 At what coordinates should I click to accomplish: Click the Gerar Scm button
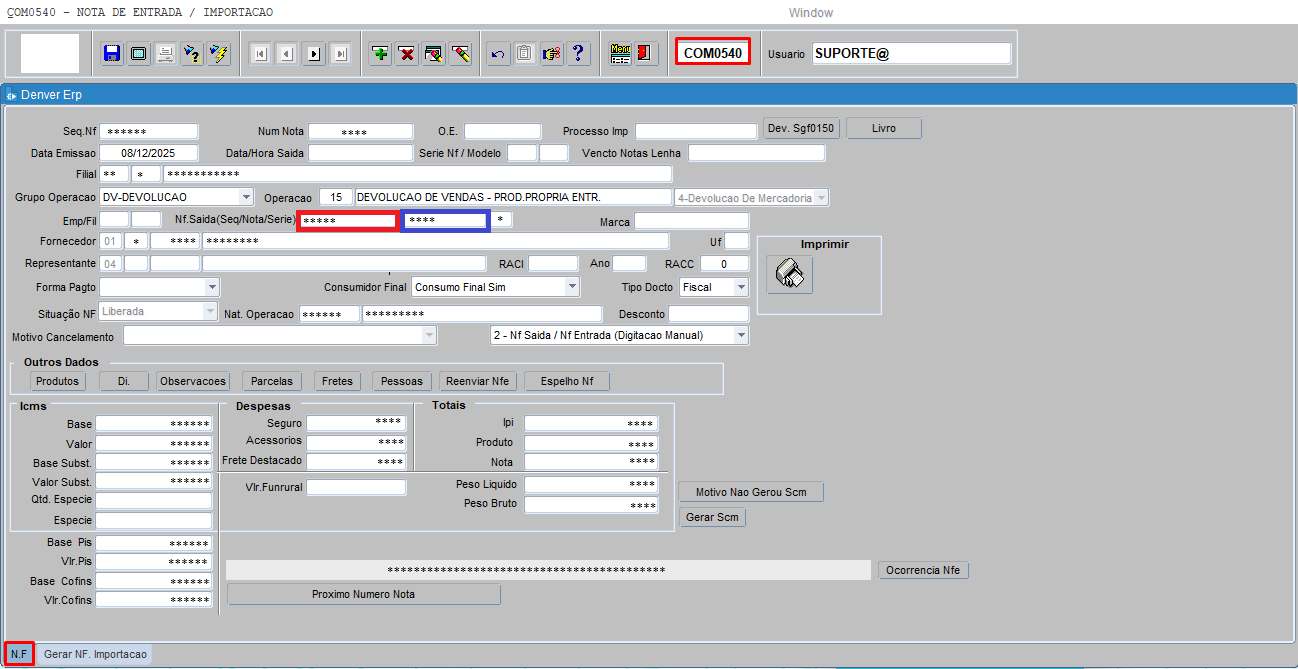[713, 517]
